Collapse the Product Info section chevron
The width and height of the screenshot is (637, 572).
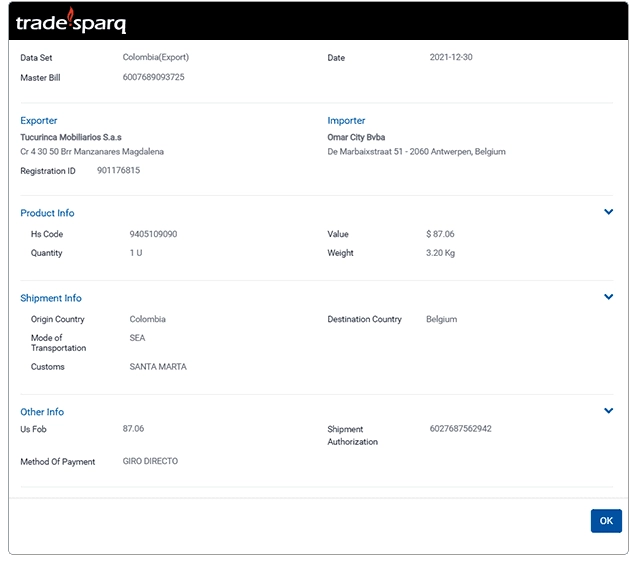pos(608,212)
